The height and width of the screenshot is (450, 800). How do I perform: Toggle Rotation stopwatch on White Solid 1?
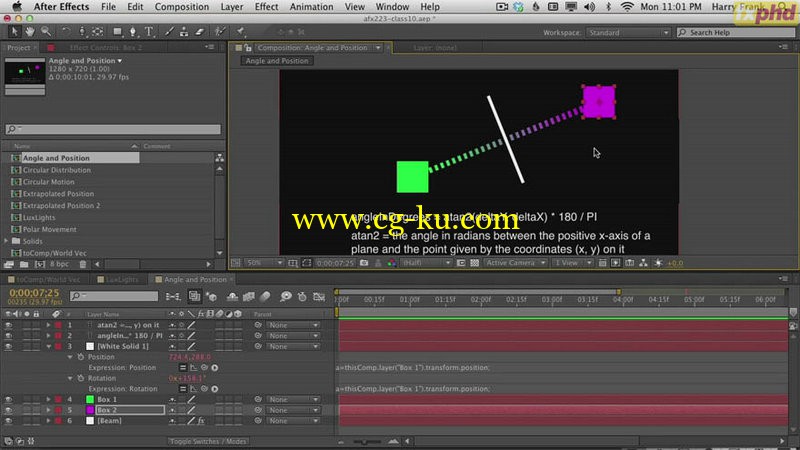click(81, 379)
